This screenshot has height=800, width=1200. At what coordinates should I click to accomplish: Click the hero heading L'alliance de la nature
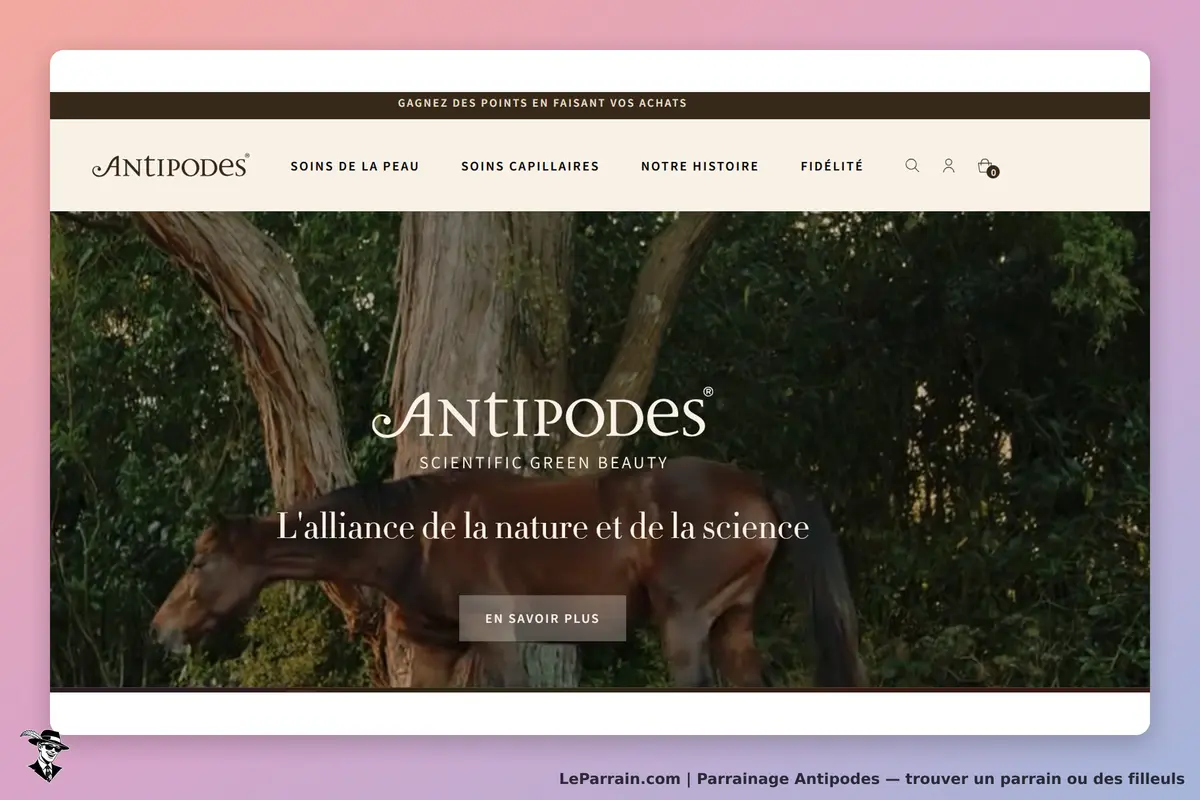543,526
